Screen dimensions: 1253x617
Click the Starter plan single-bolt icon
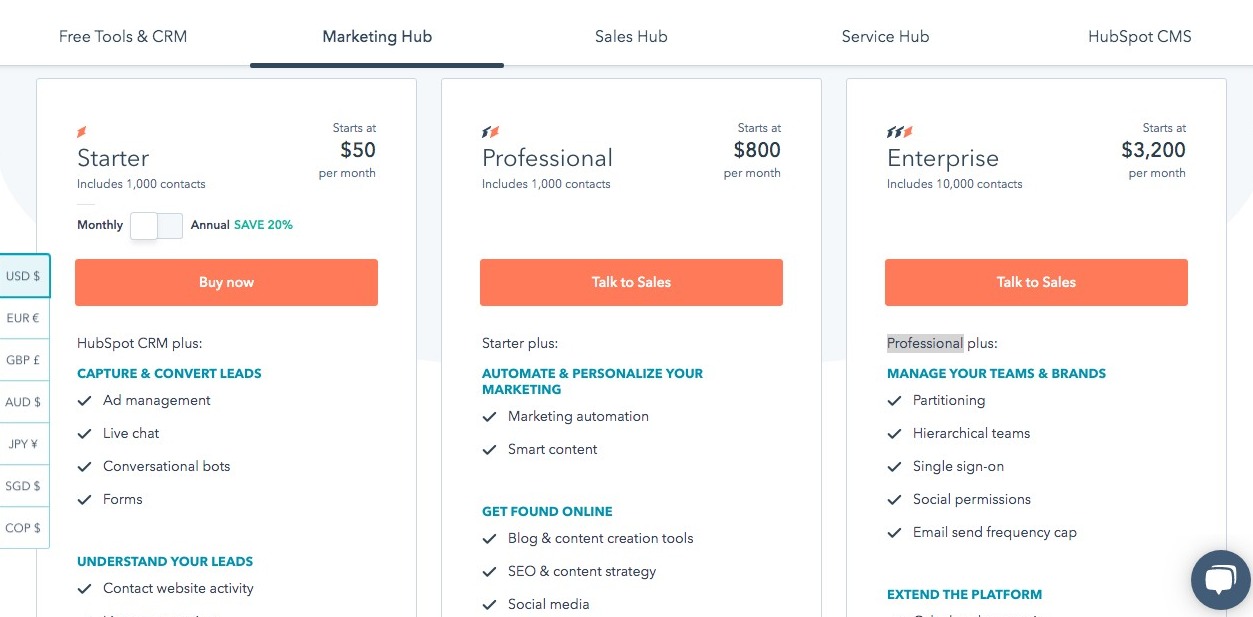pos(82,132)
